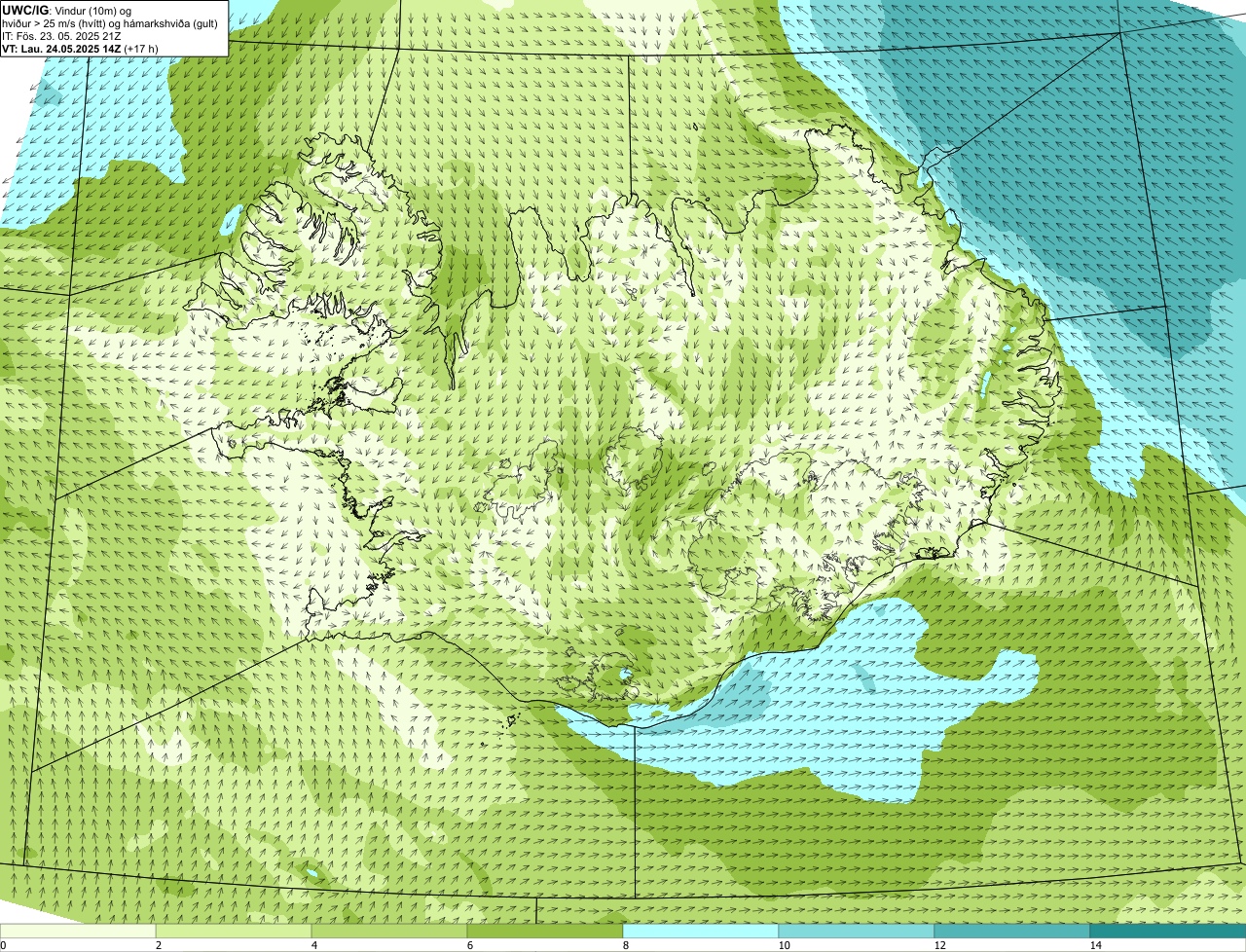The image size is (1246, 952).
Task: Click the legend scale label "2"
Action: click(158, 945)
